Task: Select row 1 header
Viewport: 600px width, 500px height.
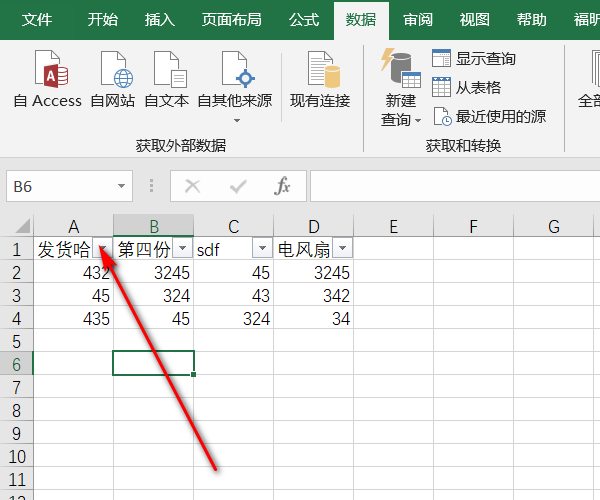Action: [16, 249]
